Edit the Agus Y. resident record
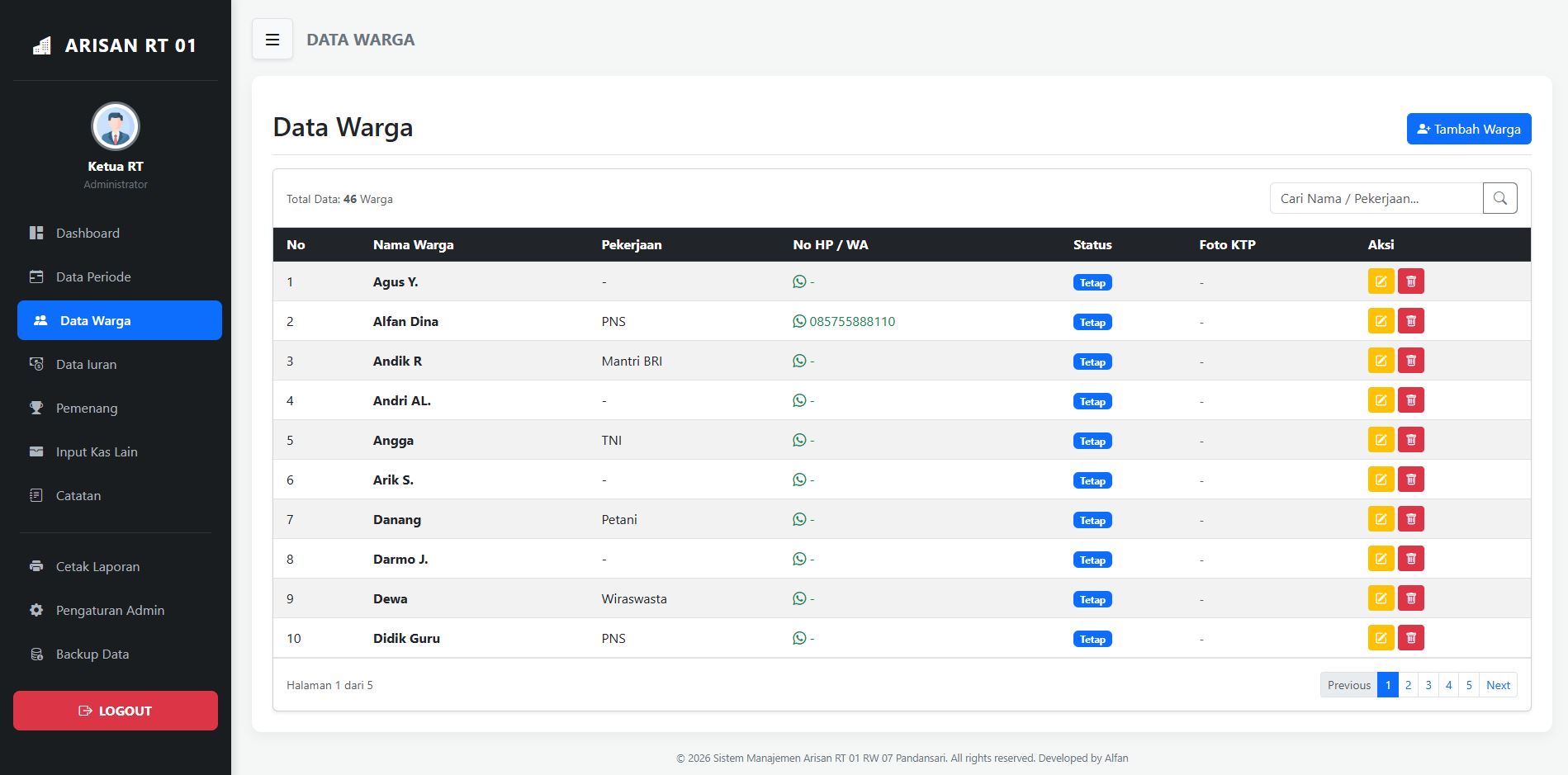This screenshot has width=1568, height=775. (x=1381, y=281)
